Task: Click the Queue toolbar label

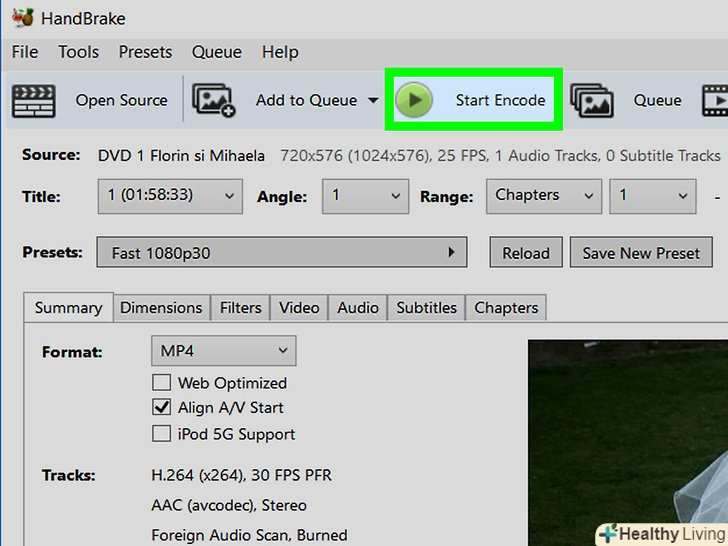Action: (x=657, y=100)
